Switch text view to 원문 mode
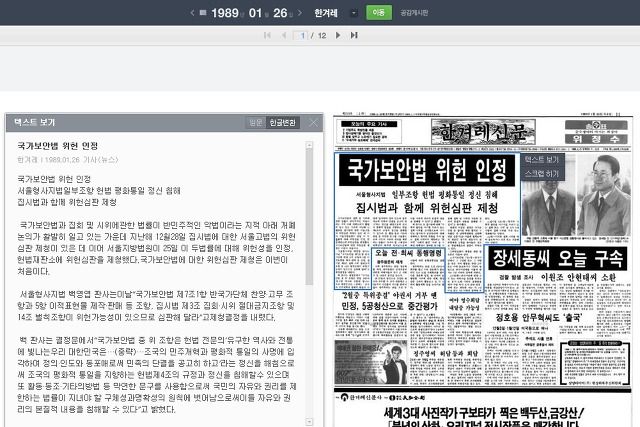This screenshot has width=640, height=427. (256, 122)
